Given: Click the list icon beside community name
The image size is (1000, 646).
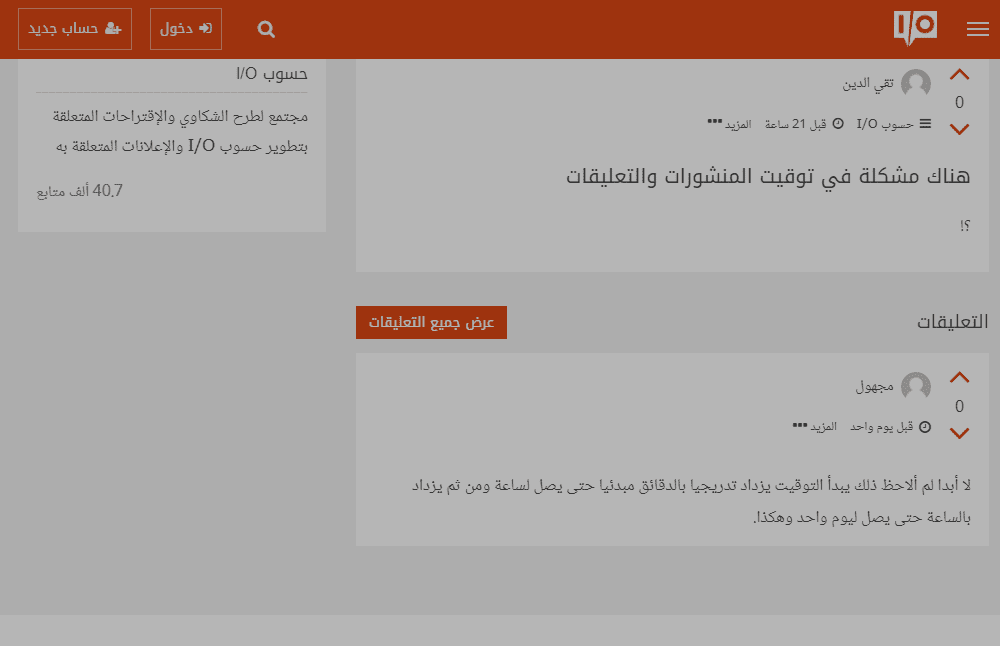Looking at the screenshot, I should point(925,124).
